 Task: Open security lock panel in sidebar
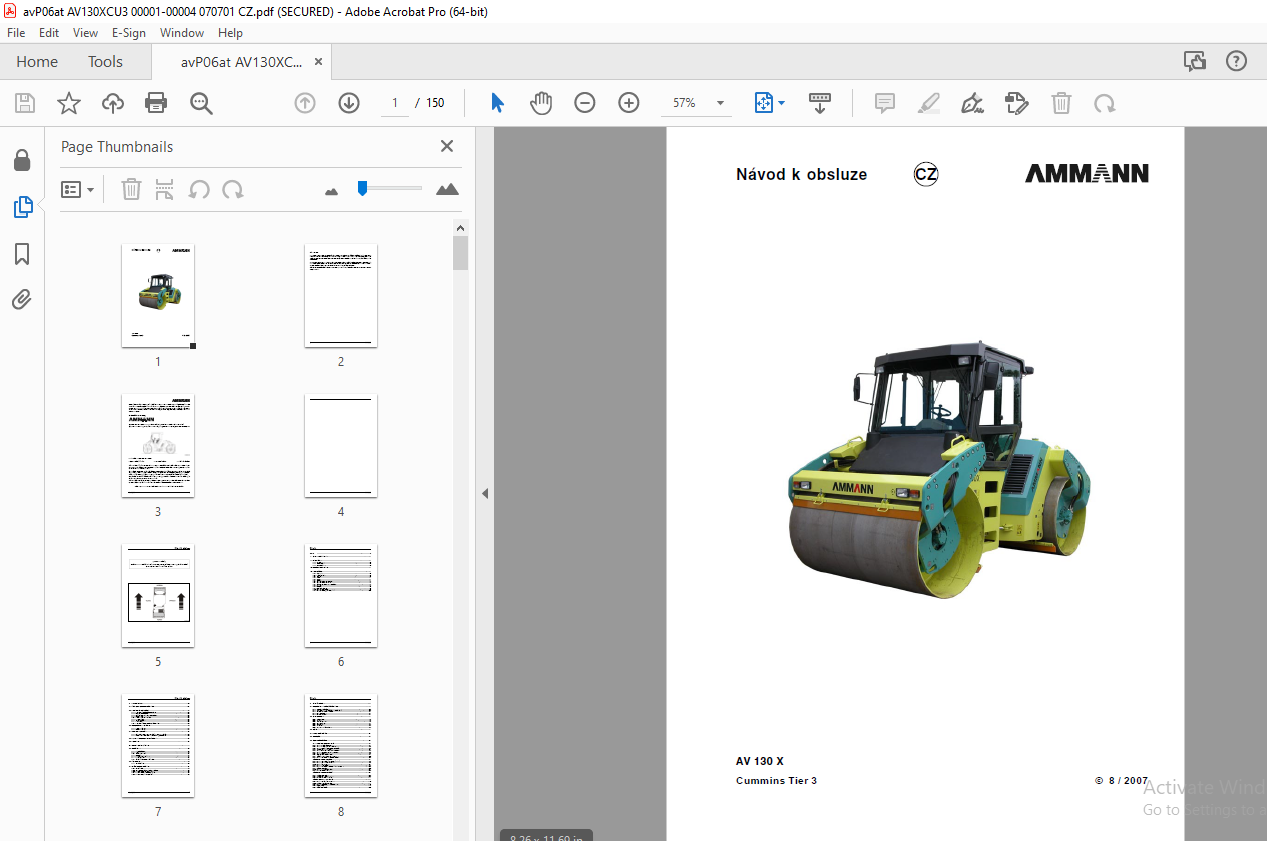22,160
